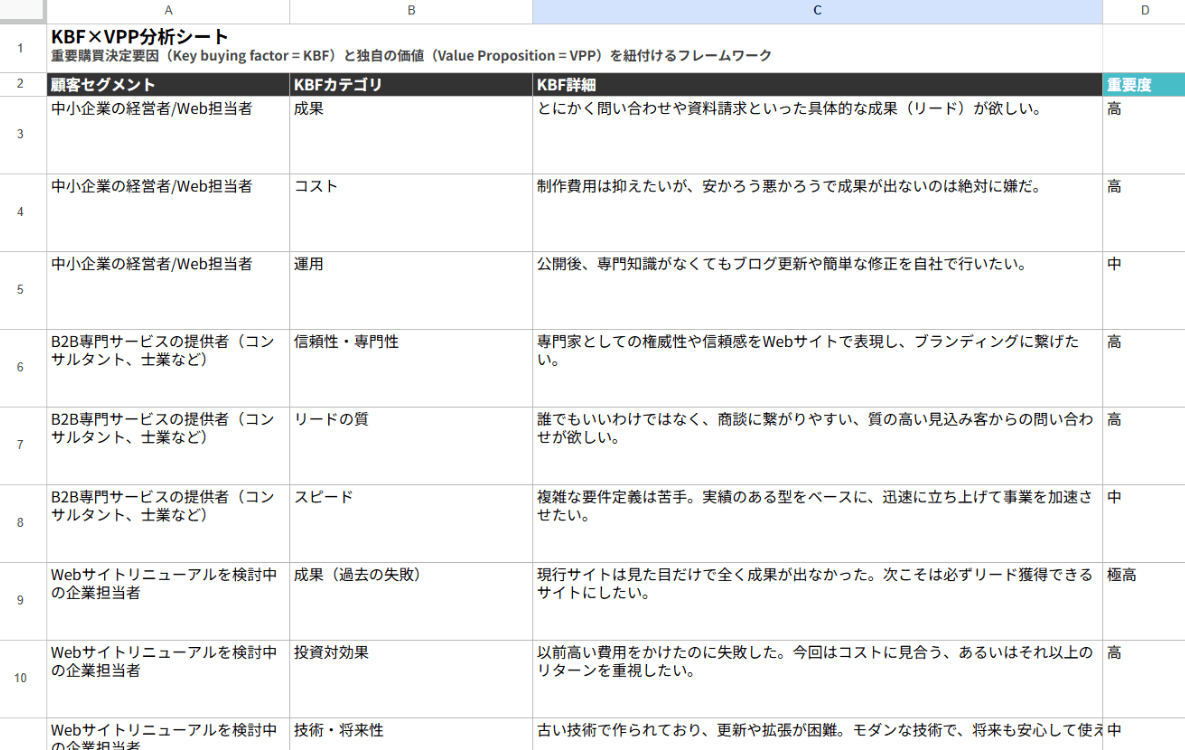
Task: Select row 9 header
Action: [22, 601]
